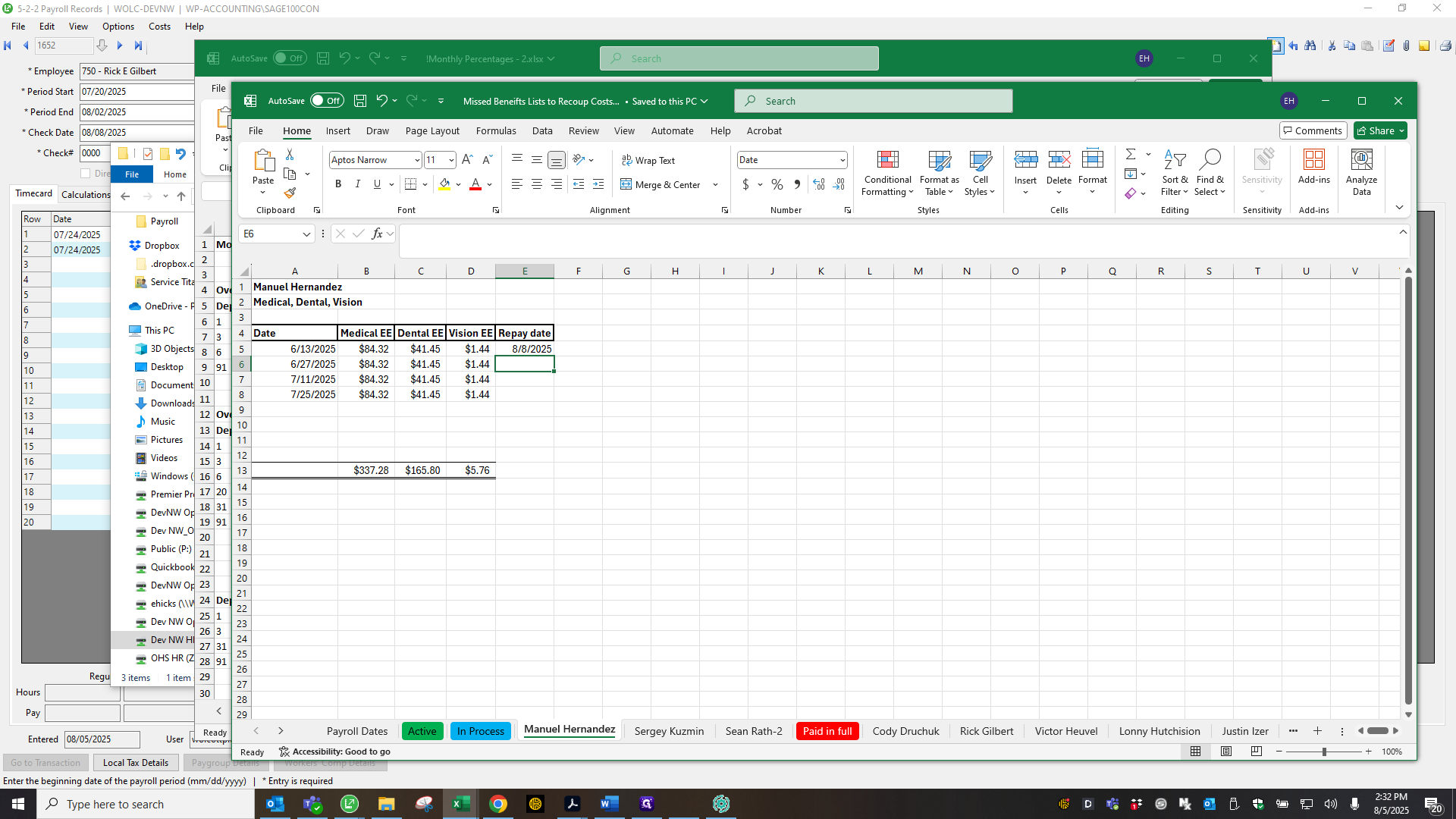The image size is (1456, 819).
Task: Click the Search box in front Excel window
Action: point(873,101)
